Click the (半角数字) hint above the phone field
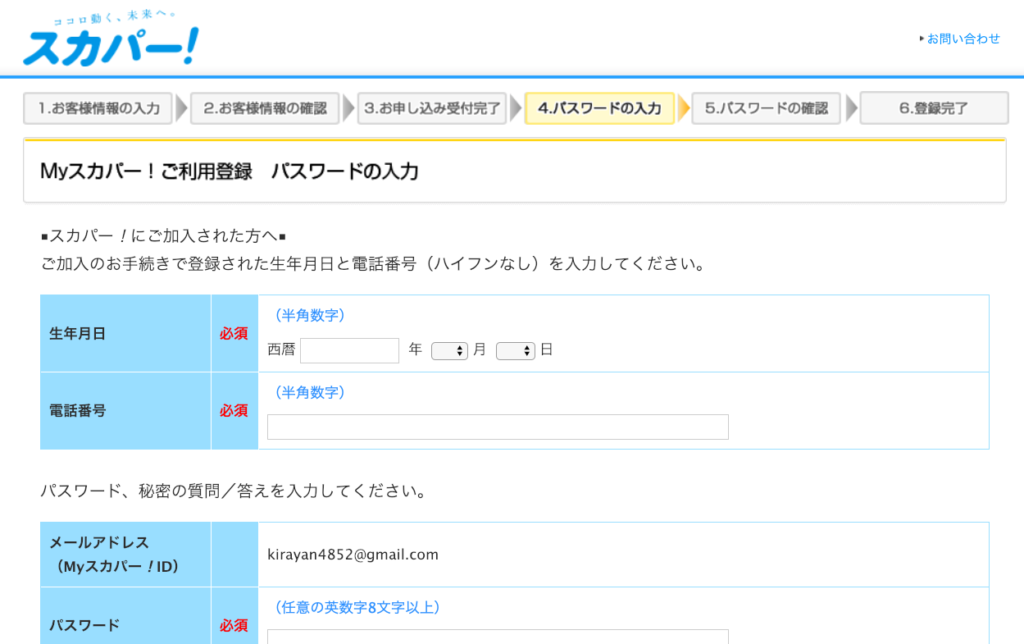This screenshot has width=1024, height=644. 310,393
